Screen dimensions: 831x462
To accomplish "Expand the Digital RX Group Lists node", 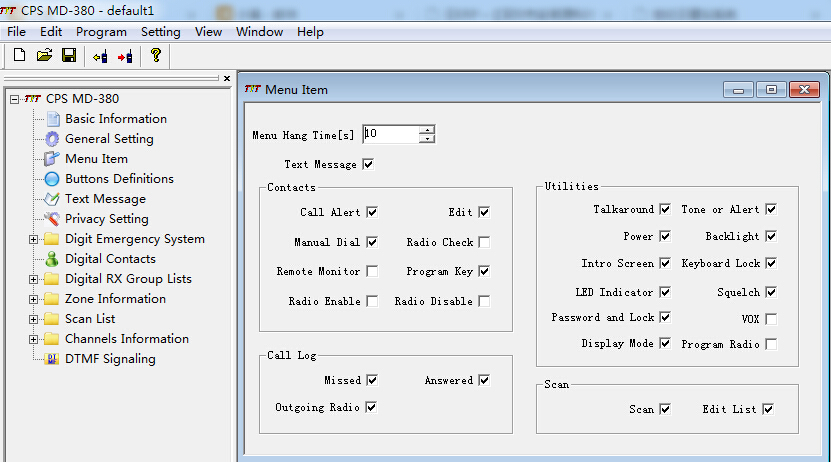I will pyautogui.click(x=33, y=279).
